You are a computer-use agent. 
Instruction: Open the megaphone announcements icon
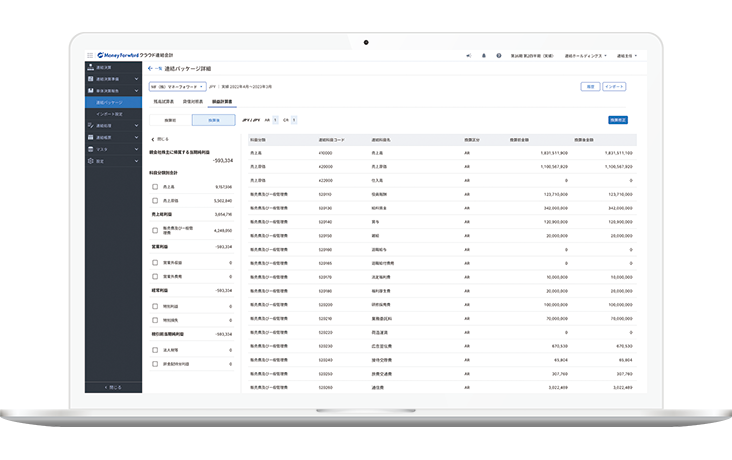(469, 56)
